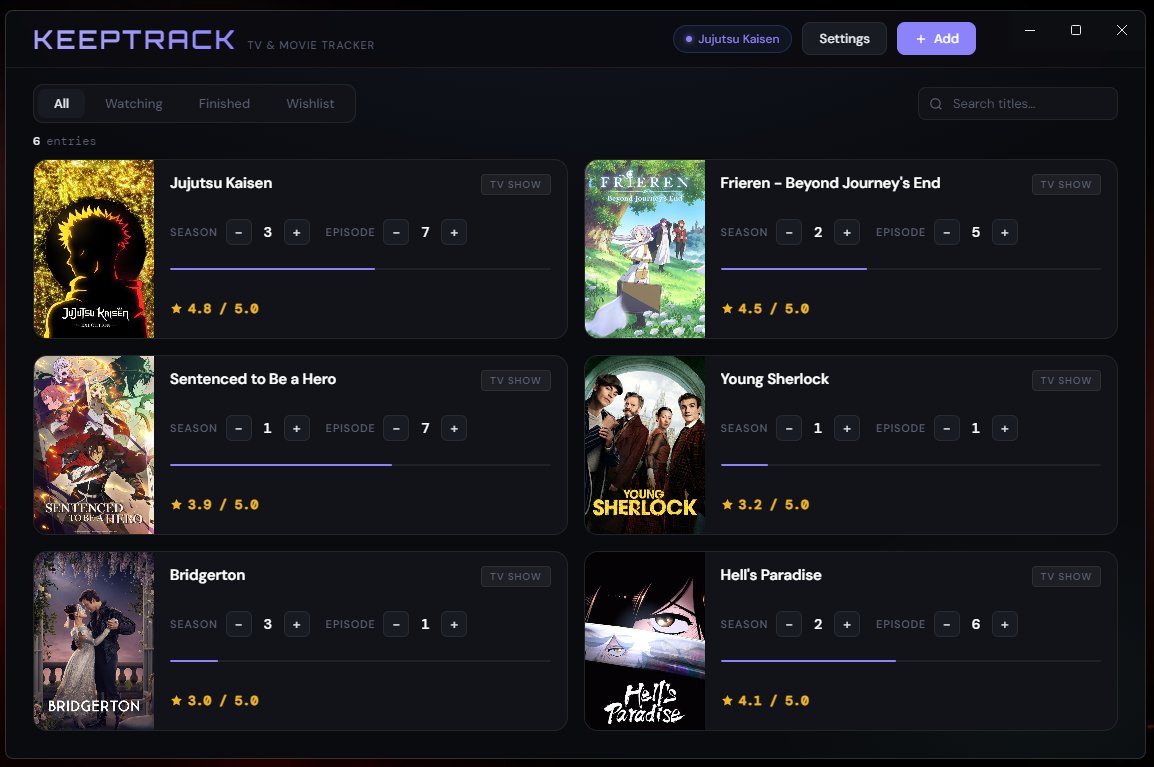Decrease Sentenced to Be a Hero episode
This screenshot has width=1154, height=767.
(396, 428)
